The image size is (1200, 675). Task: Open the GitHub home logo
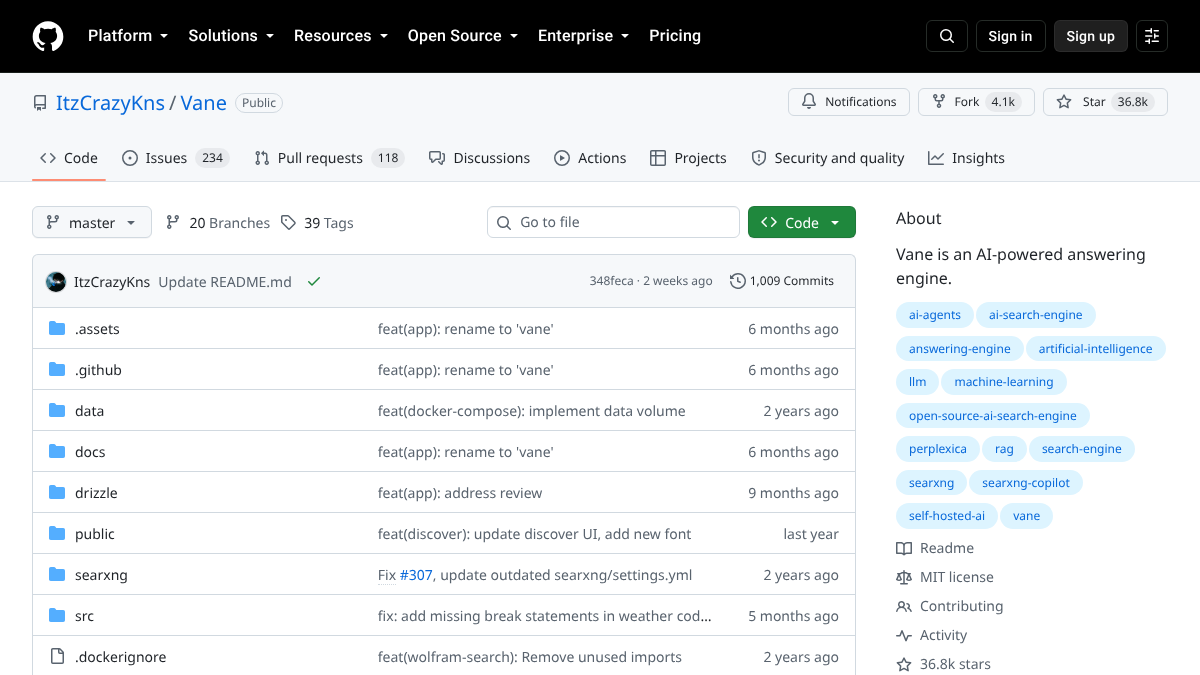pos(48,36)
